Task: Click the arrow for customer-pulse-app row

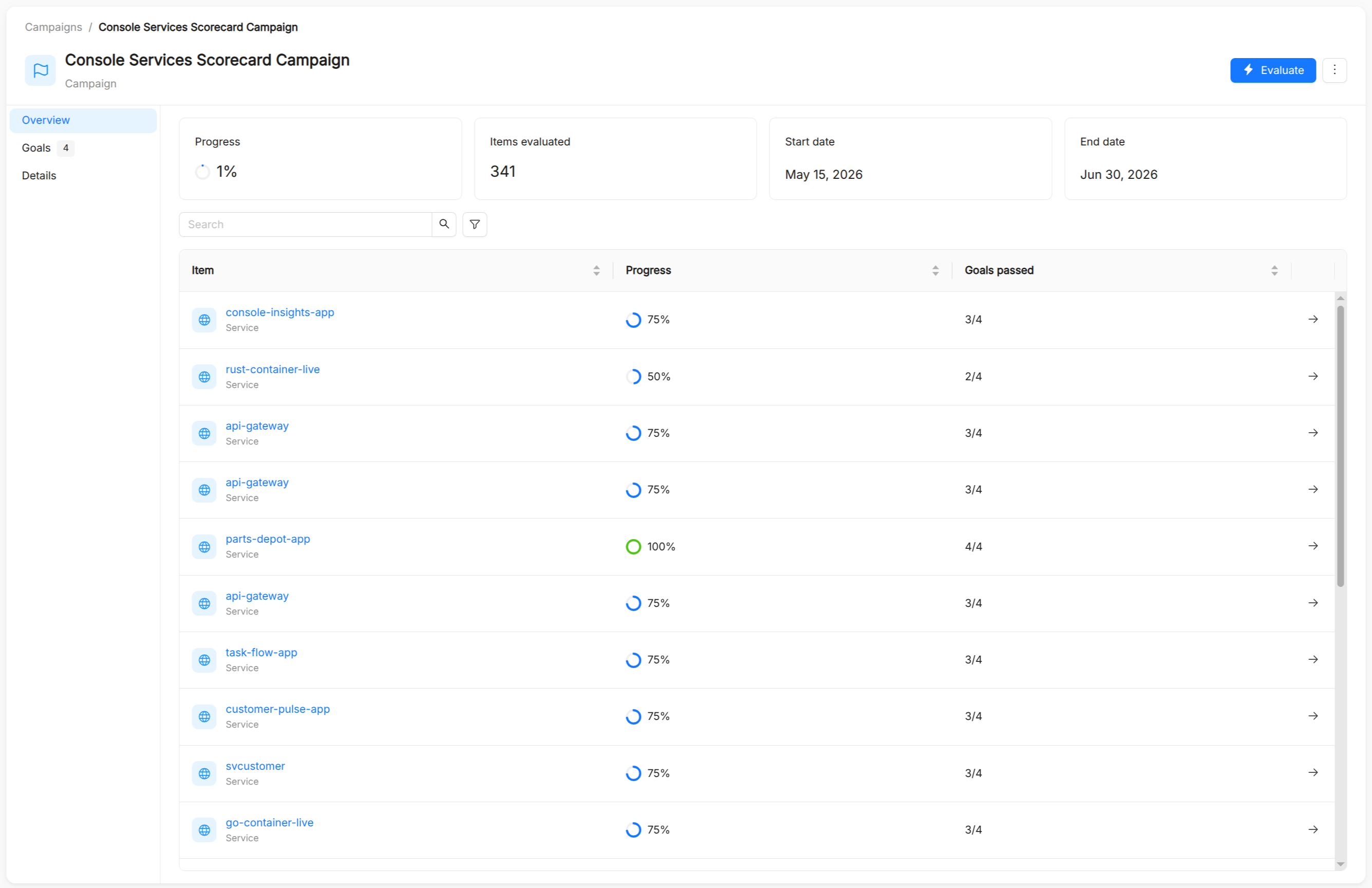Action: [1312, 716]
